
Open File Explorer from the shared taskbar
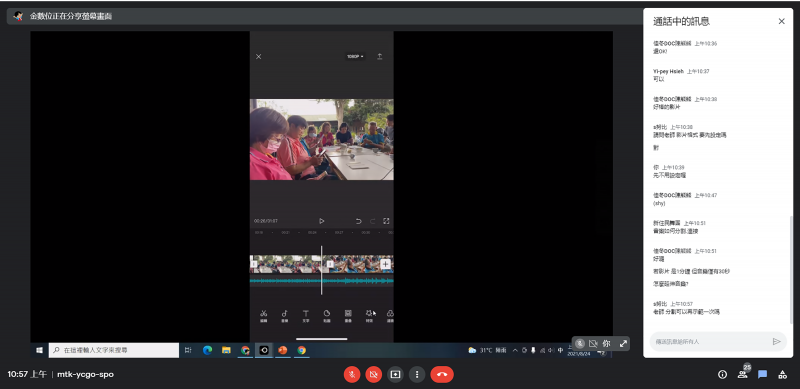click(227, 350)
